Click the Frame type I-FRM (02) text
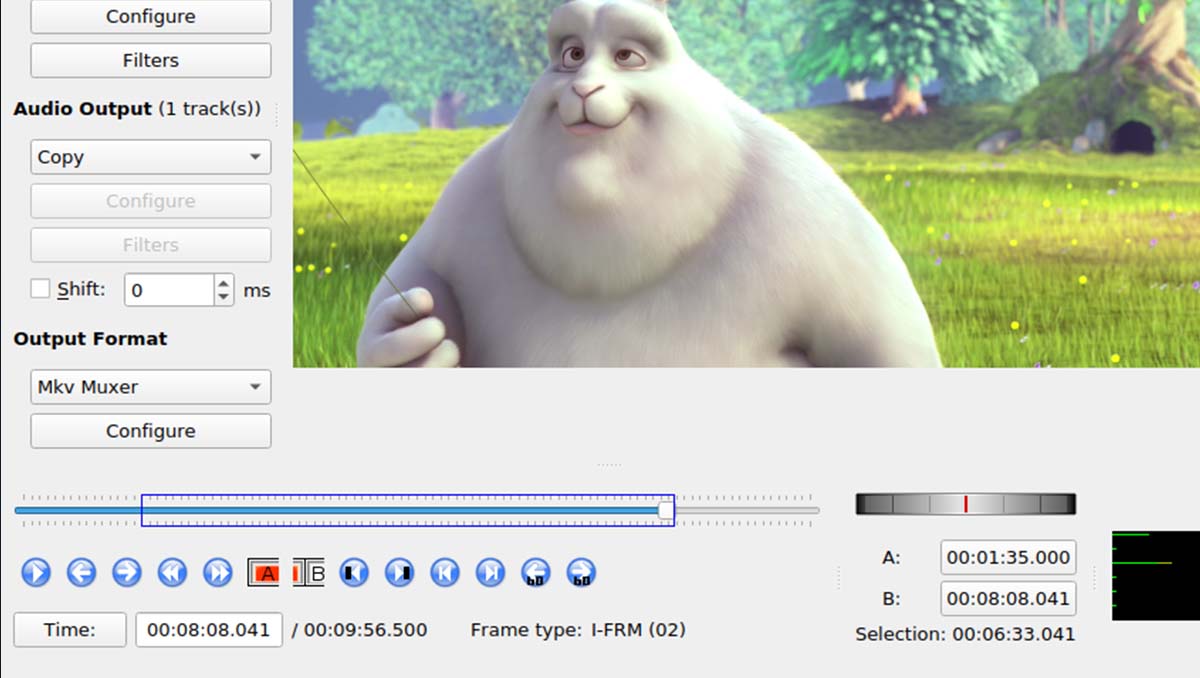1200x678 pixels. 578,630
